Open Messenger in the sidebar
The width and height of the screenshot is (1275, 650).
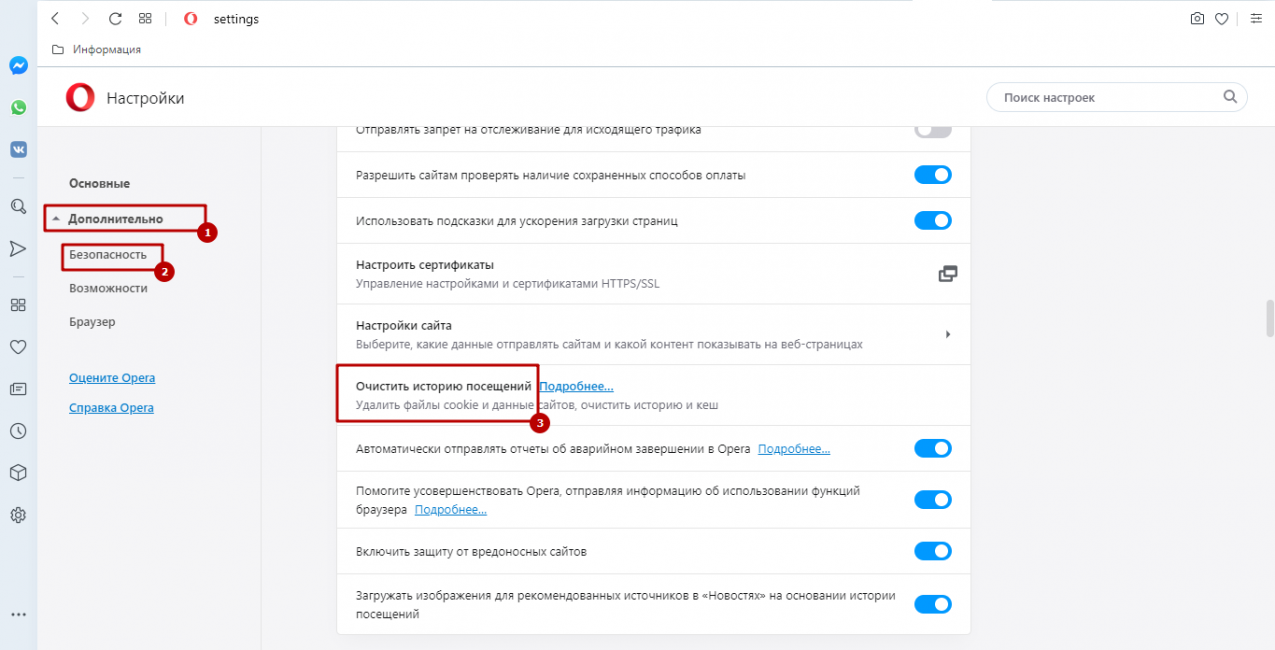tap(18, 65)
